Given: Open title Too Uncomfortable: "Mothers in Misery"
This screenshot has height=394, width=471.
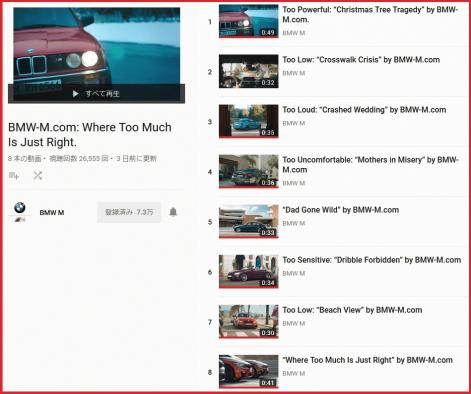Looking at the screenshot, I should pos(370,165).
